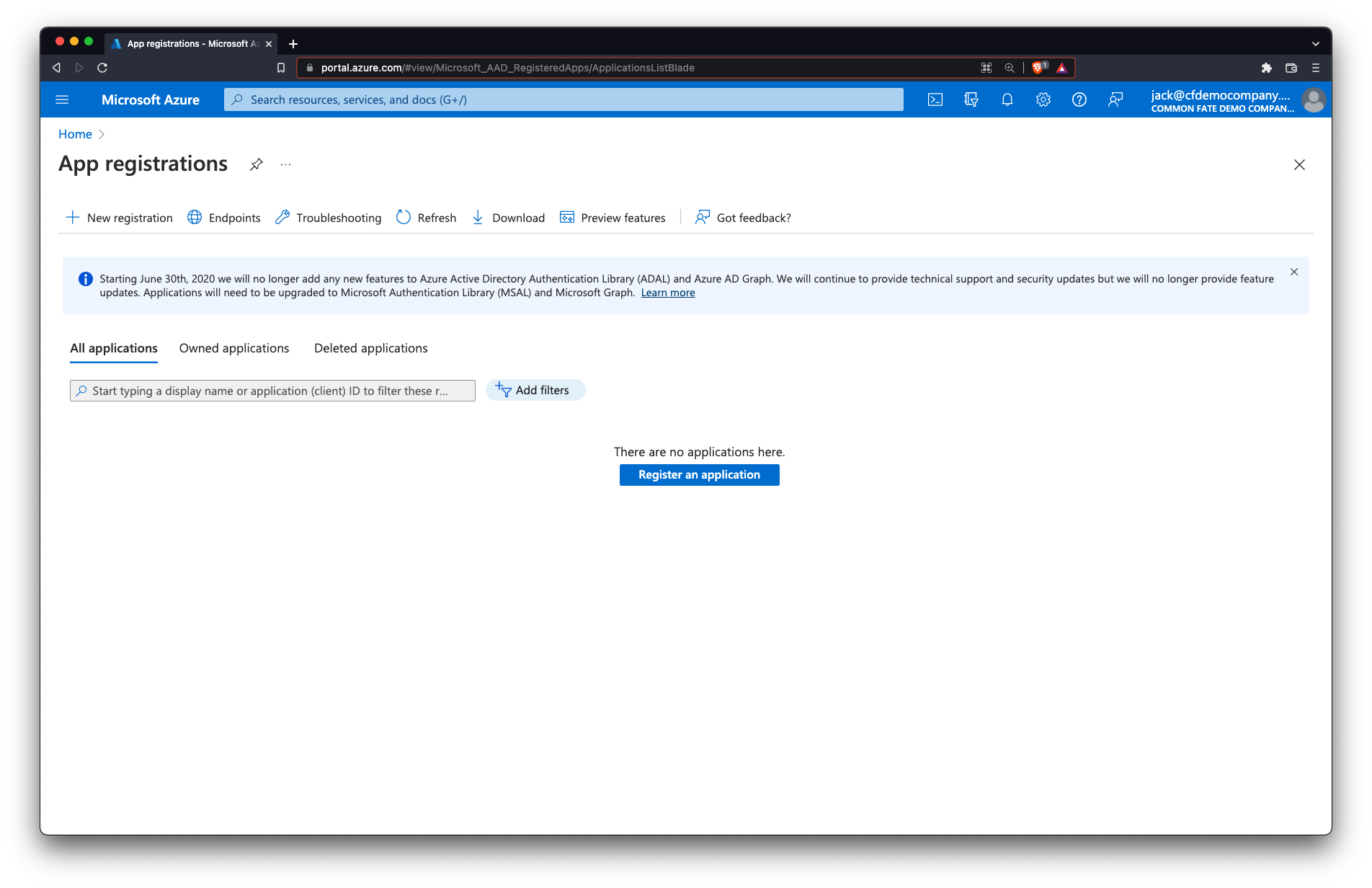Expand the tab search dropdown arrow
This screenshot has width=1372, height=888.
click(x=1316, y=44)
